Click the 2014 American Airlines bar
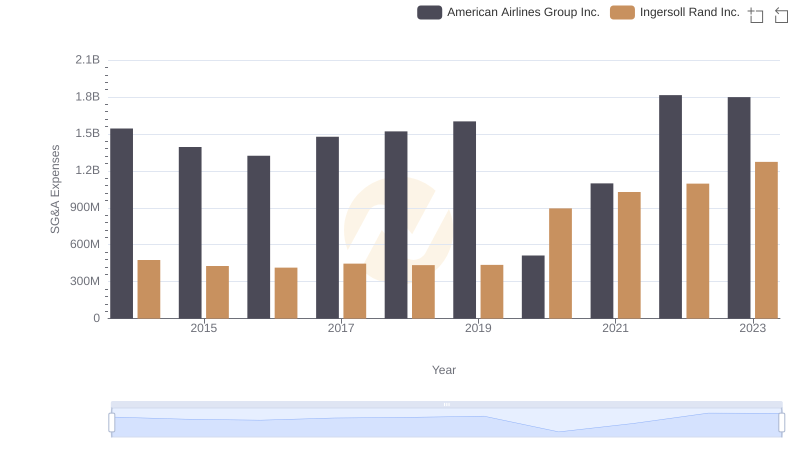 point(121,223)
